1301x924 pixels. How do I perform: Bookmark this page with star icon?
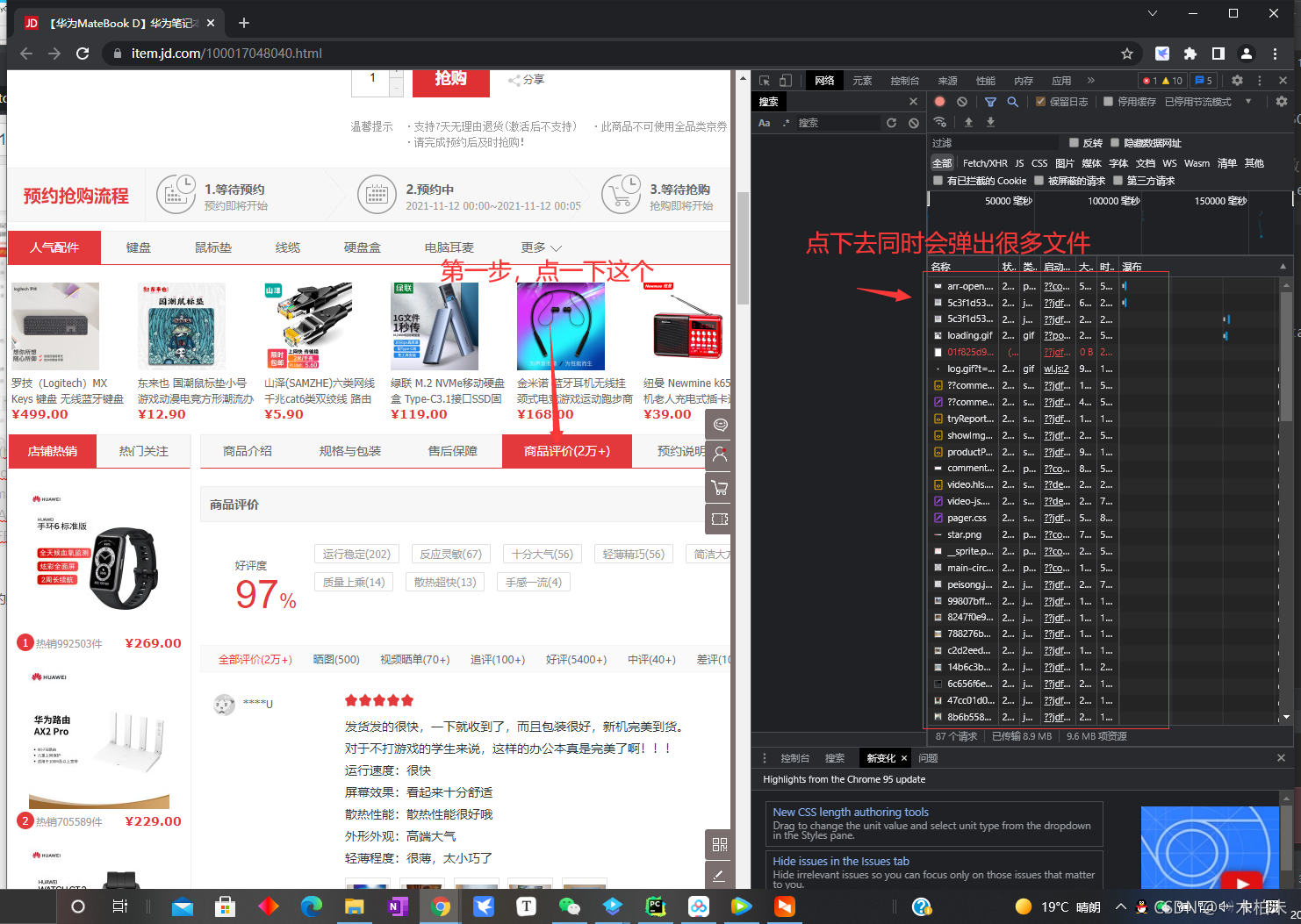point(1127,54)
